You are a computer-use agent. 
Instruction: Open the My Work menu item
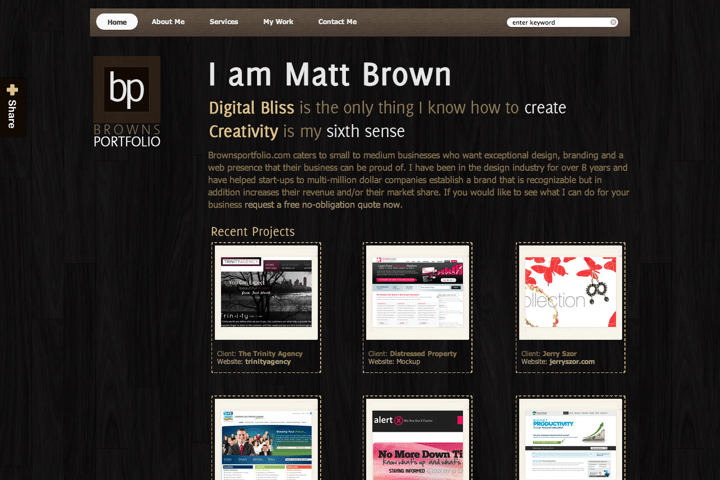[278, 22]
